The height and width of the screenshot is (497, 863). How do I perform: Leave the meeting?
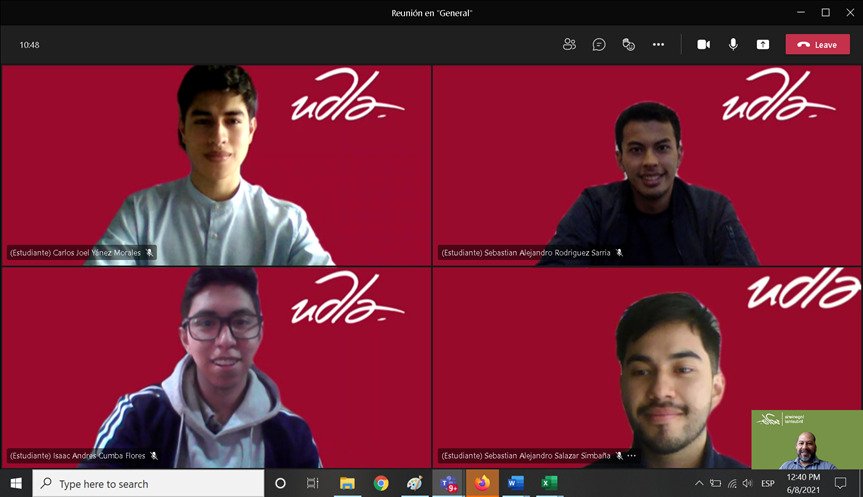click(x=817, y=44)
